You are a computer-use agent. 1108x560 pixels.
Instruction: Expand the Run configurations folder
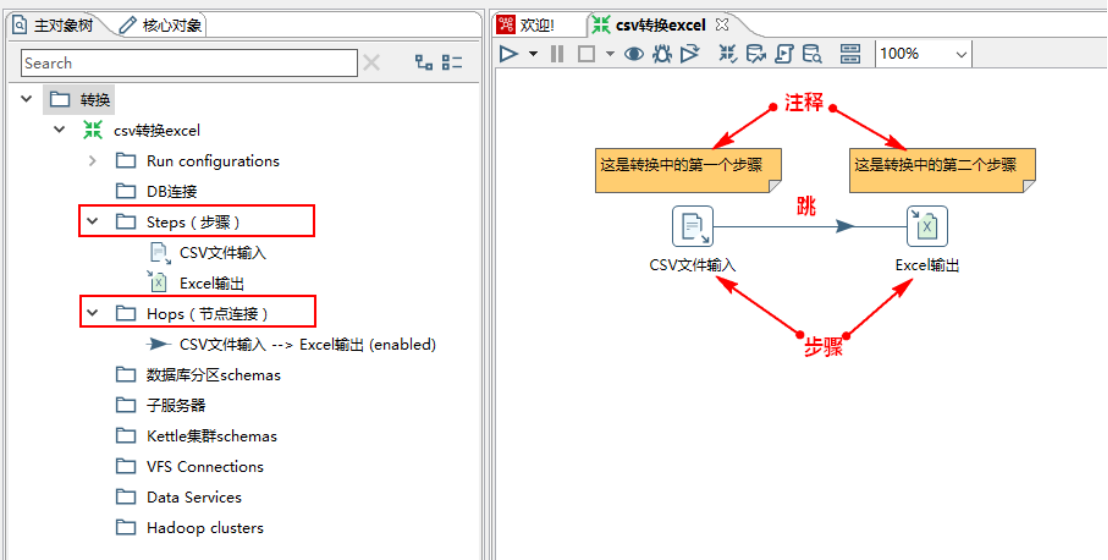coord(93,161)
